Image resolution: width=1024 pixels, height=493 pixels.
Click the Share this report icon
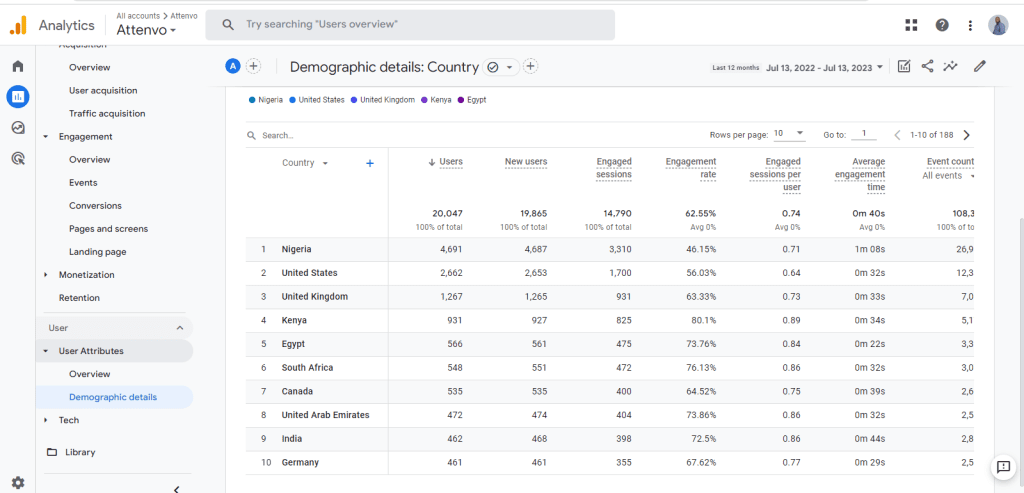tap(927, 66)
